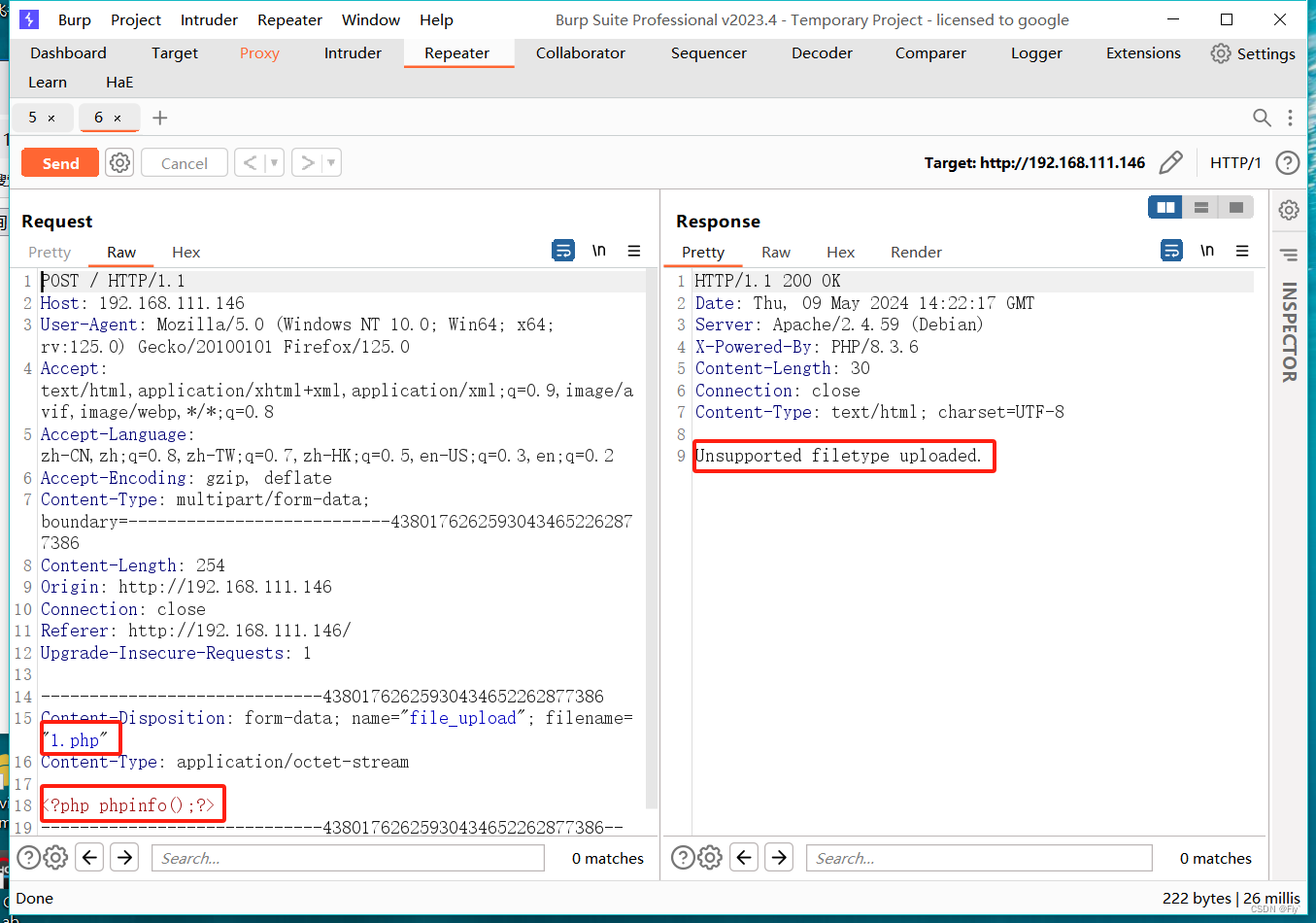
Task: Open Repeater tab options kebab menu
Action: tap(1290, 118)
